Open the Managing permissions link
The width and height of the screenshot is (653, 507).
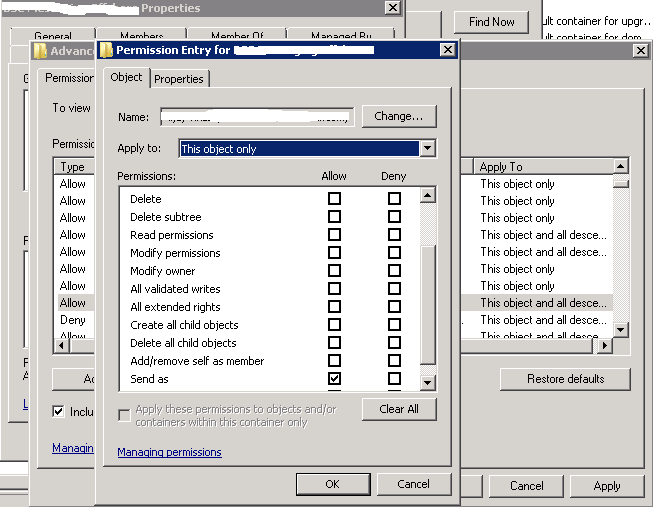(x=169, y=452)
